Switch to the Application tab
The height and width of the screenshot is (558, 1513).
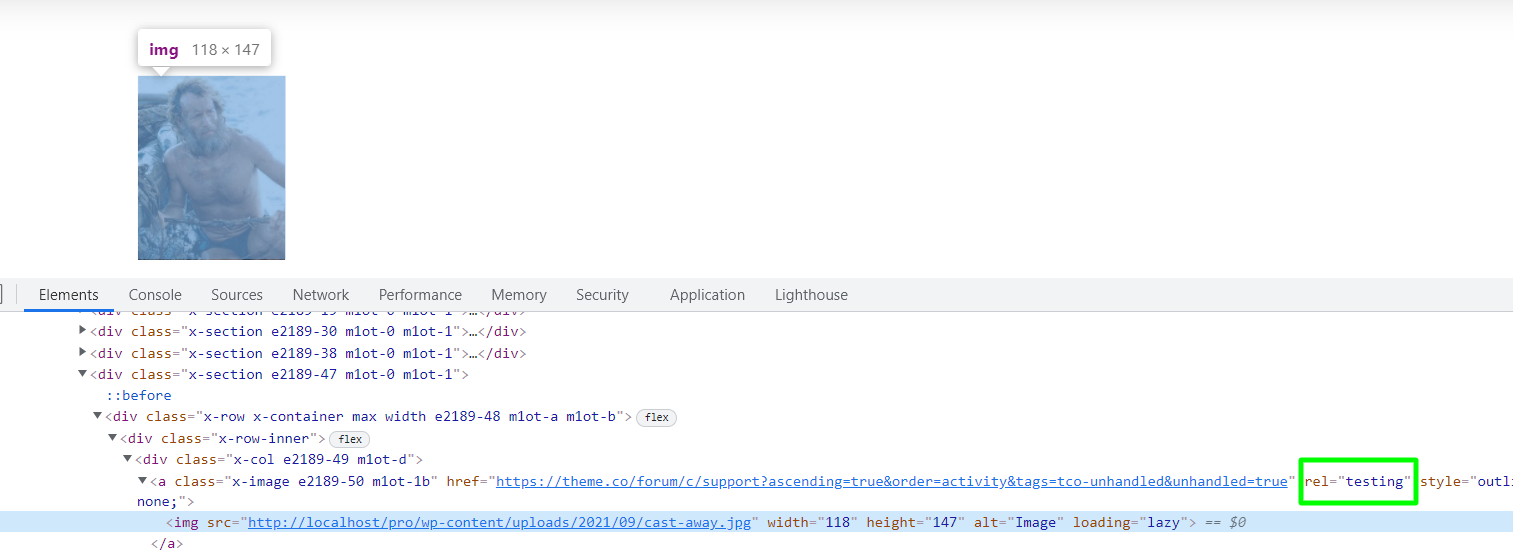tap(707, 295)
